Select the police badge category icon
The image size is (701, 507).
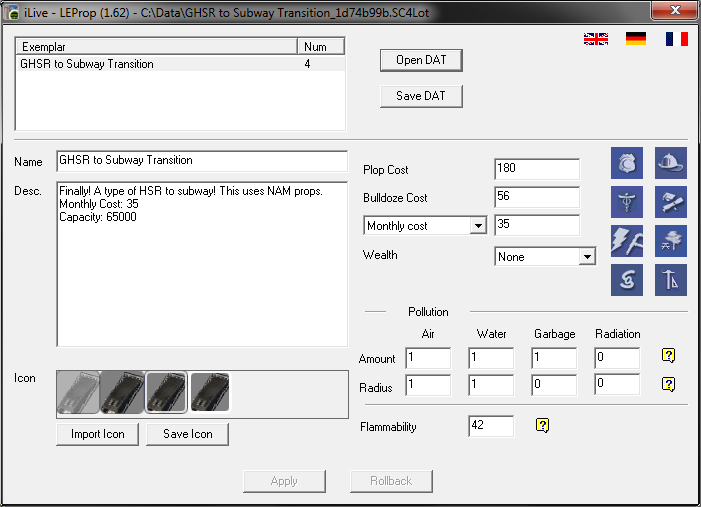(627, 163)
